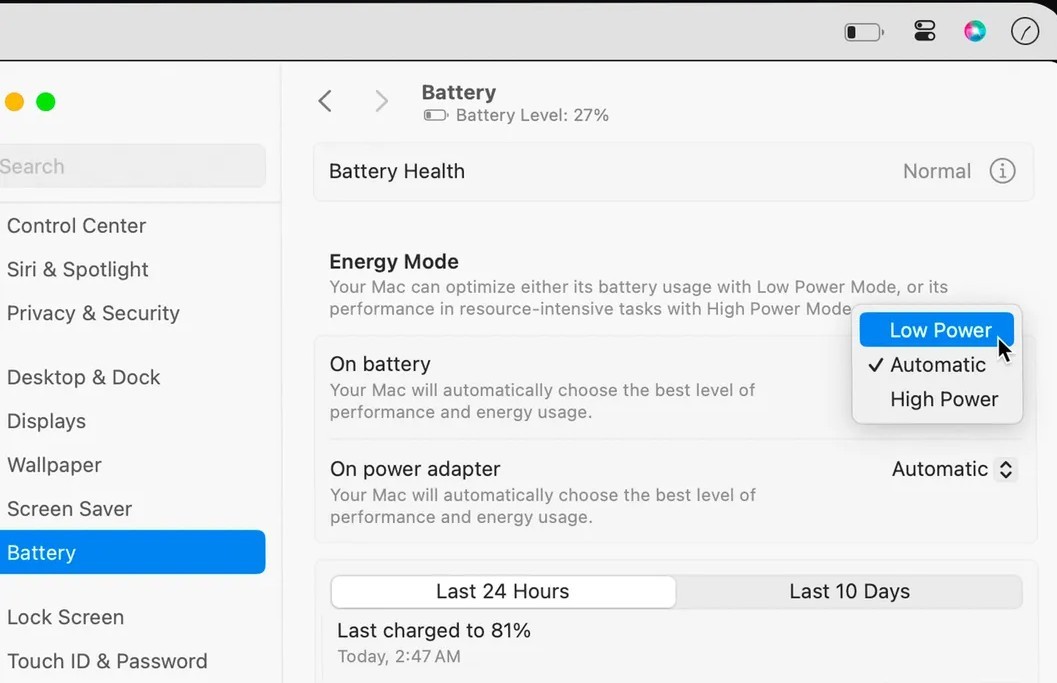Click the grayed forward navigation arrow
This screenshot has height=683, width=1057.
tap(381, 101)
